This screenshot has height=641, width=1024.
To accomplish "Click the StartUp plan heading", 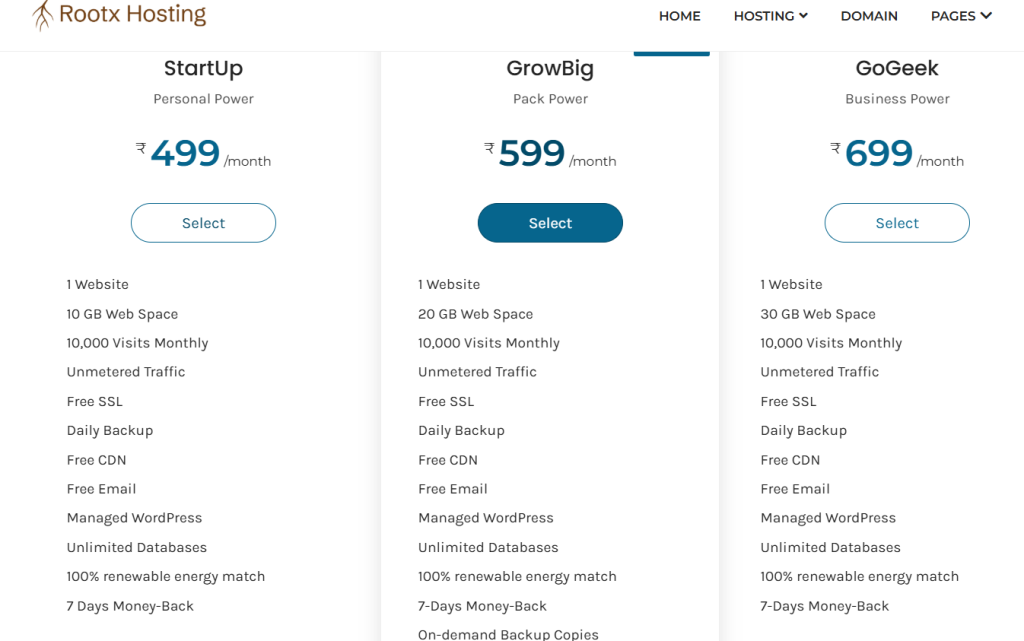I will [203, 68].
